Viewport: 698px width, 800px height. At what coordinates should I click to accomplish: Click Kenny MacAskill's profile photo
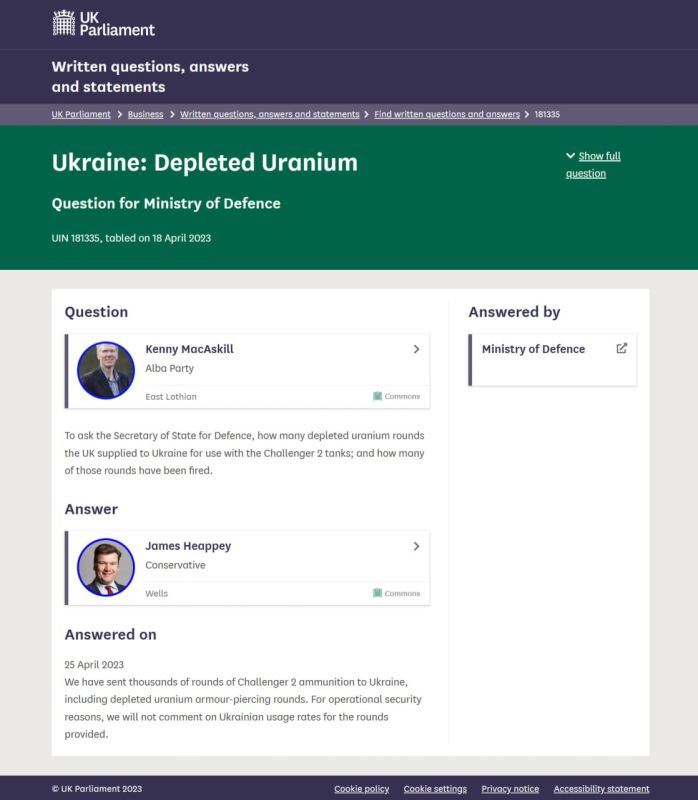pos(106,370)
